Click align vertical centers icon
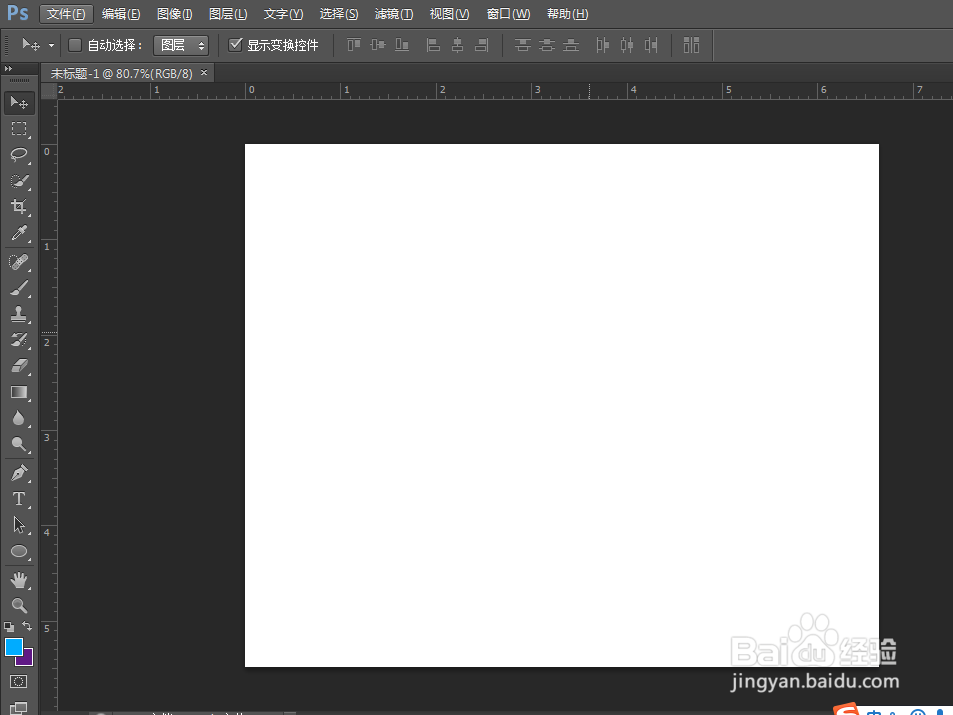The height and width of the screenshot is (715, 953). pyautogui.click(x=378, y=45)
